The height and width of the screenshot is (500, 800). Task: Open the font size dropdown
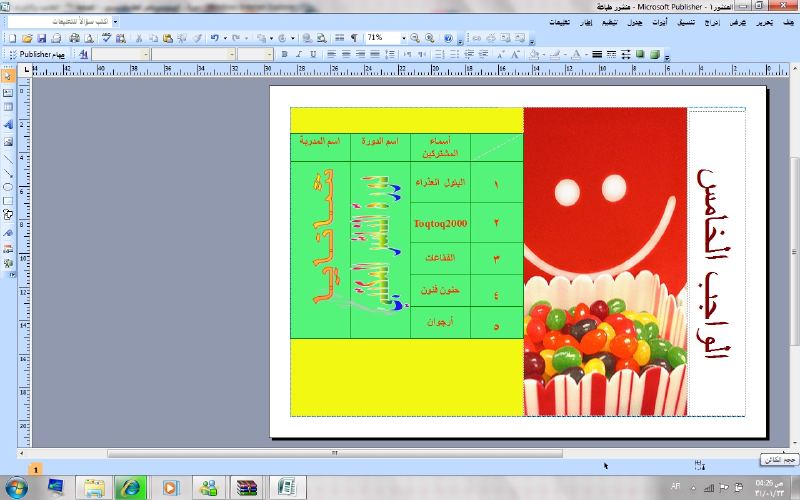point(269,54)
